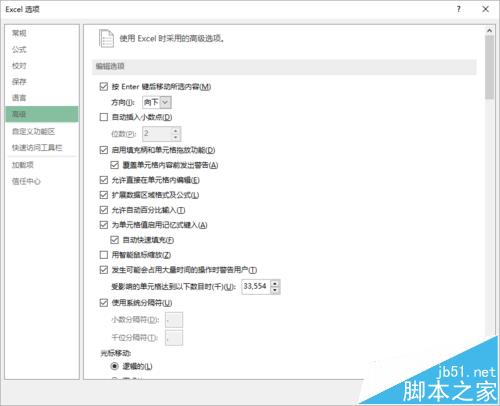Decrease the affected cells count spinner

[275, 290]
